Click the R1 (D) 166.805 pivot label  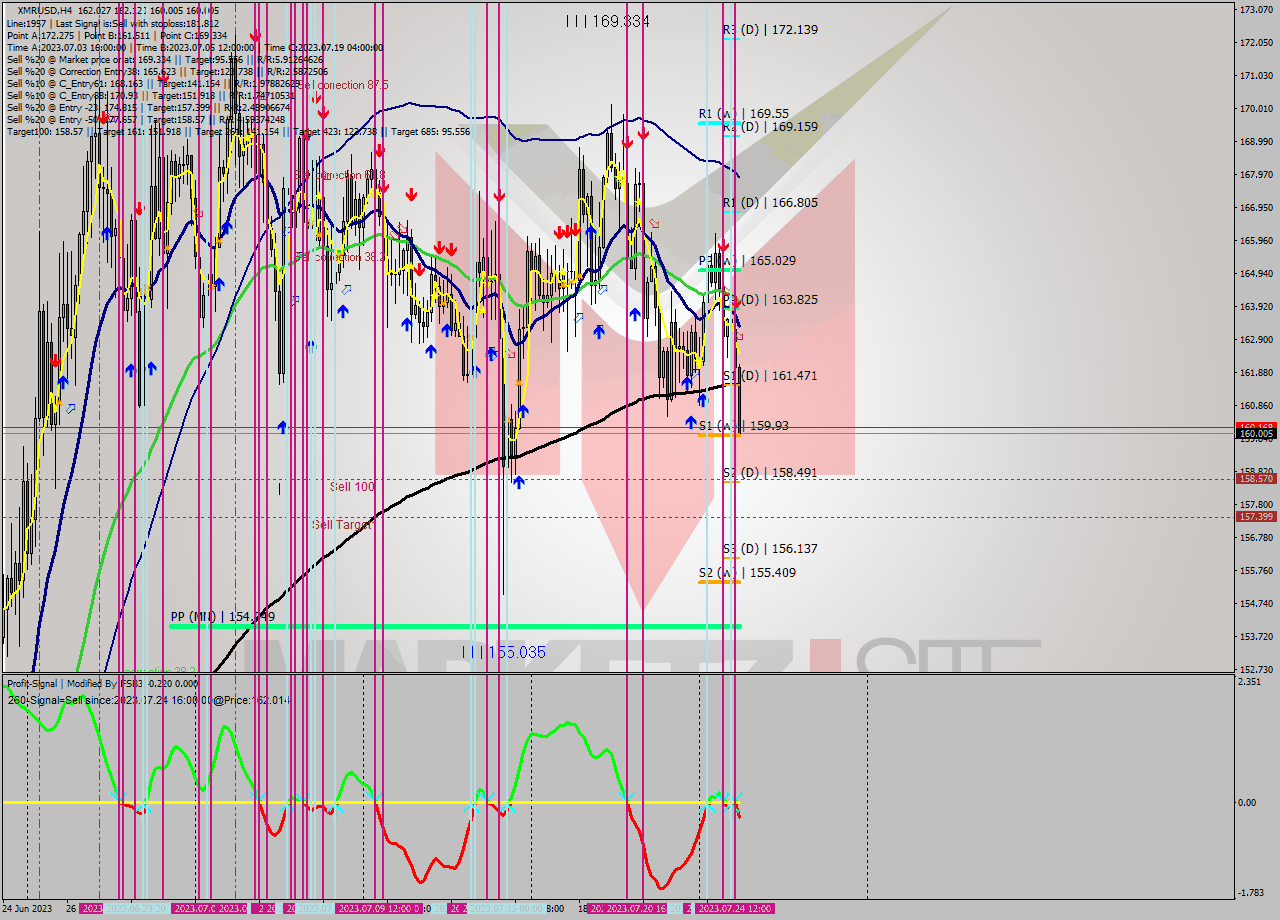[770, 202]
